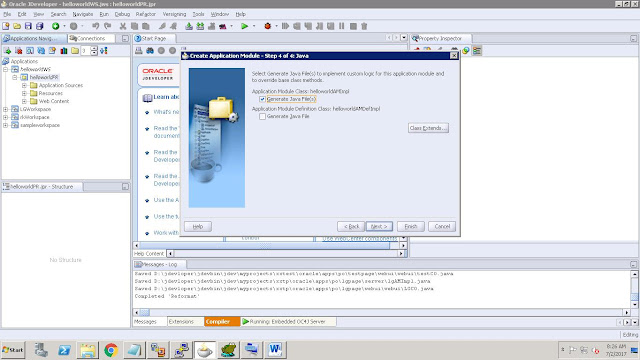Expand the Web Content folder
Image resolution: width=640 pixels, height=360 pixels.
pyautogui.click(x=24, y=101)
